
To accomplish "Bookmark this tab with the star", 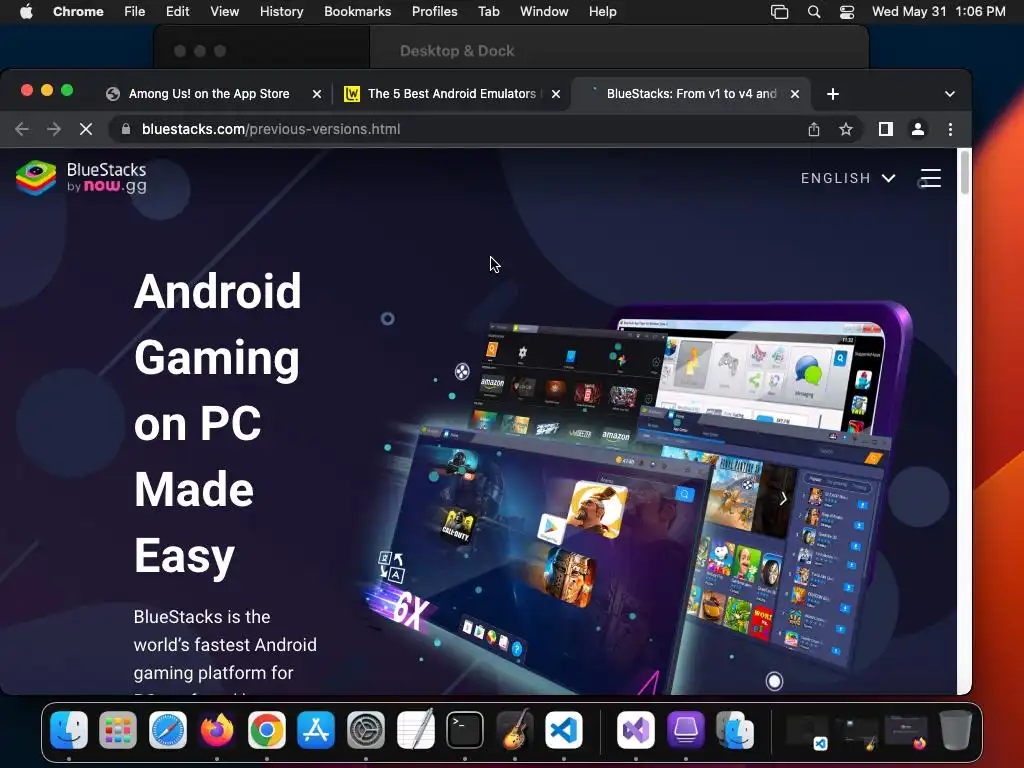I will (x=846, y=129).
